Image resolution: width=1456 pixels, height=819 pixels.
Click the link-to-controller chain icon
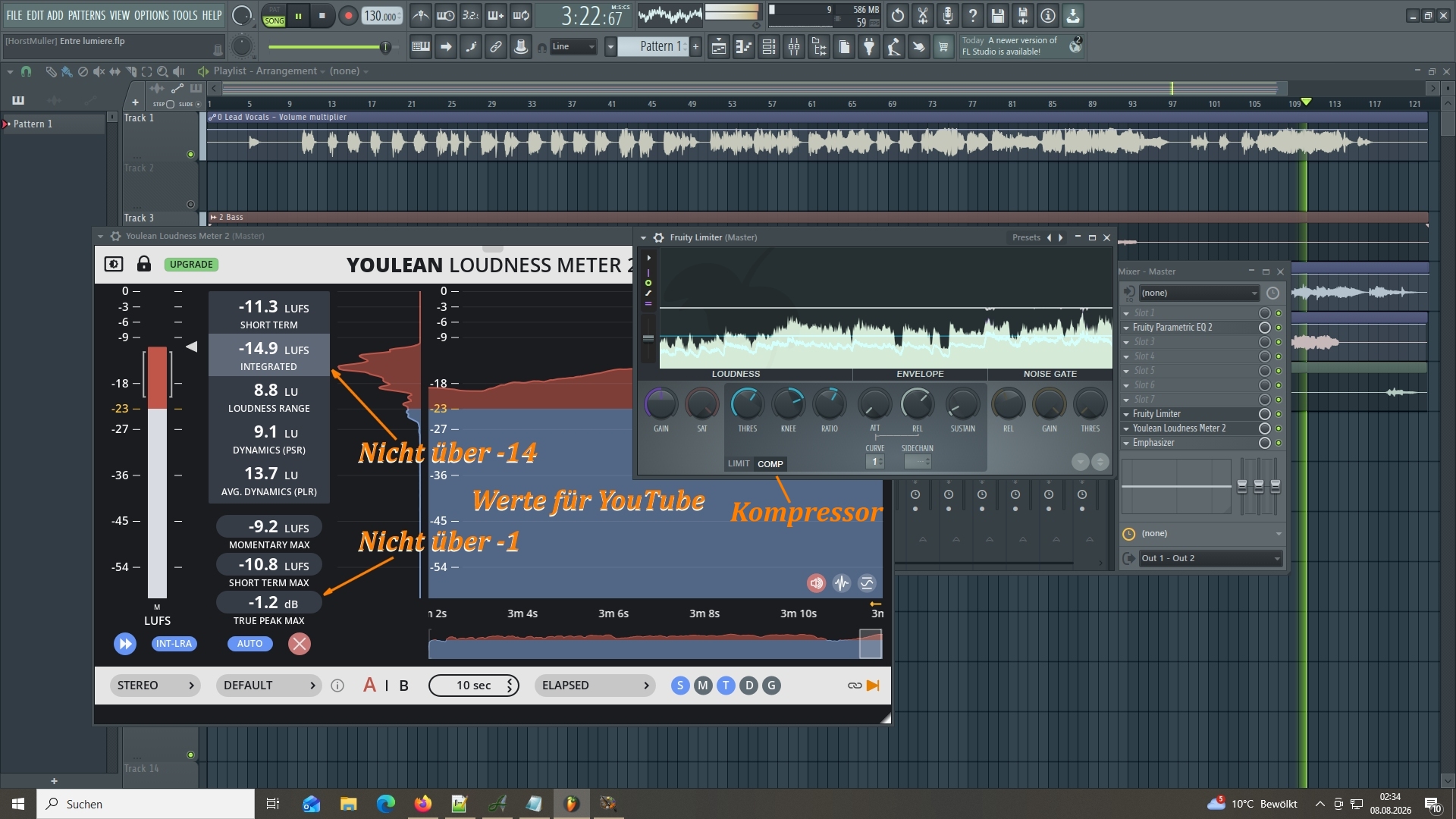(496, 47)
